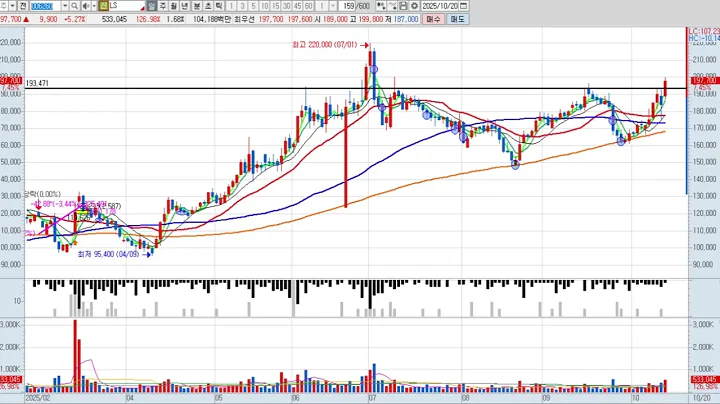The image size is (720, 404).
Task: Select the 주 (weekly) chart period
Action: pos(163,6)
